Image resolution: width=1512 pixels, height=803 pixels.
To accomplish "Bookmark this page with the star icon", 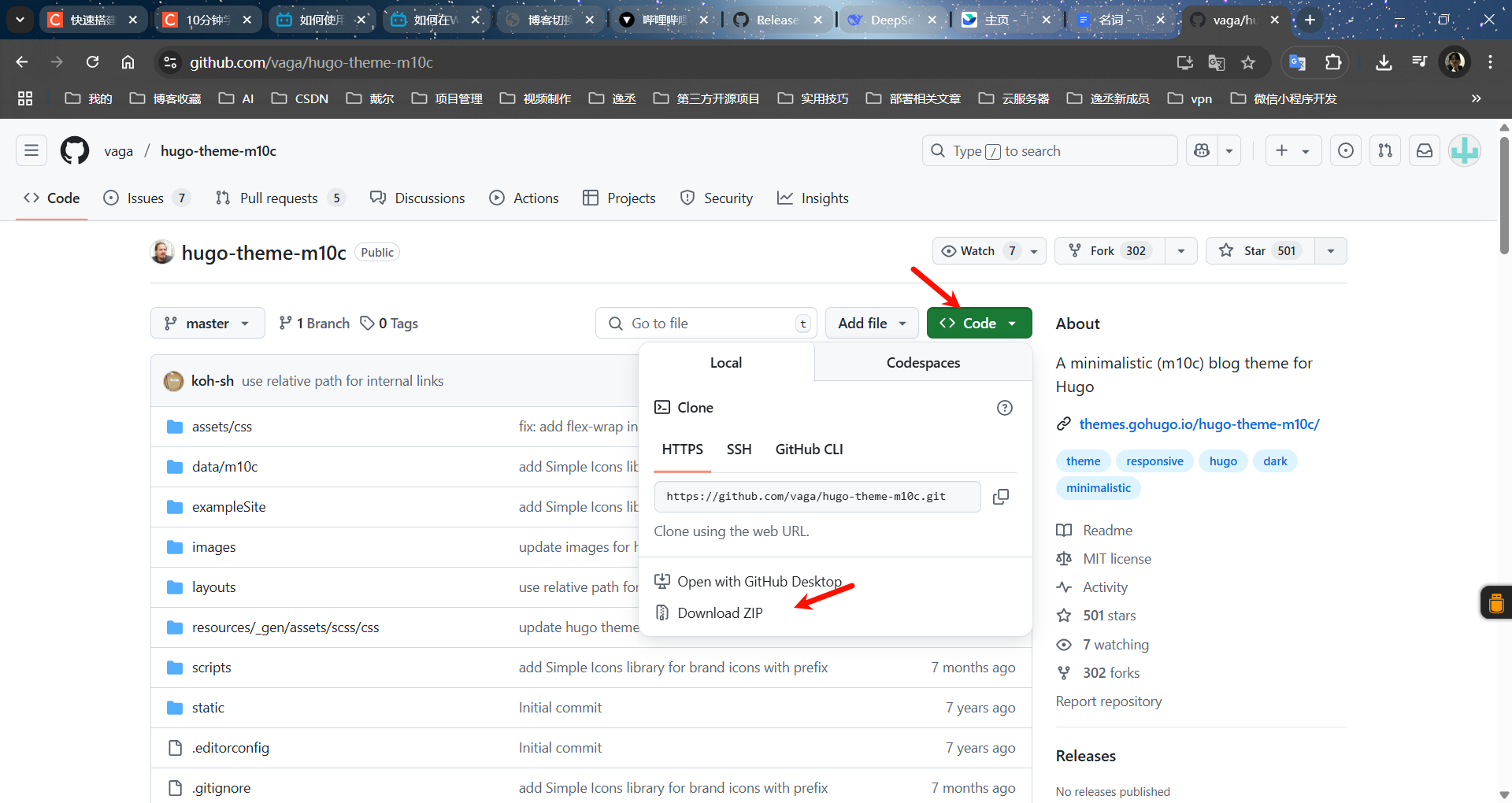I will coord(1248,62).
